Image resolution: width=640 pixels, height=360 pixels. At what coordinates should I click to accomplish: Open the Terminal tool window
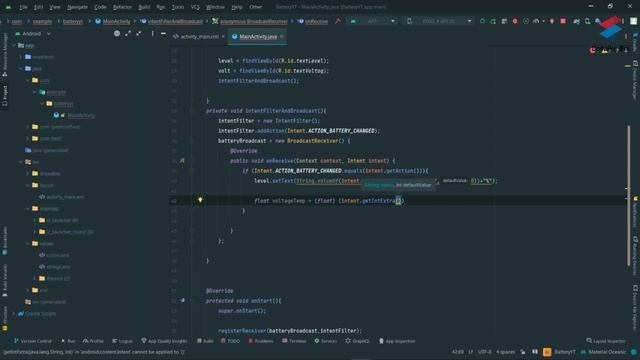tap(294, 341)
